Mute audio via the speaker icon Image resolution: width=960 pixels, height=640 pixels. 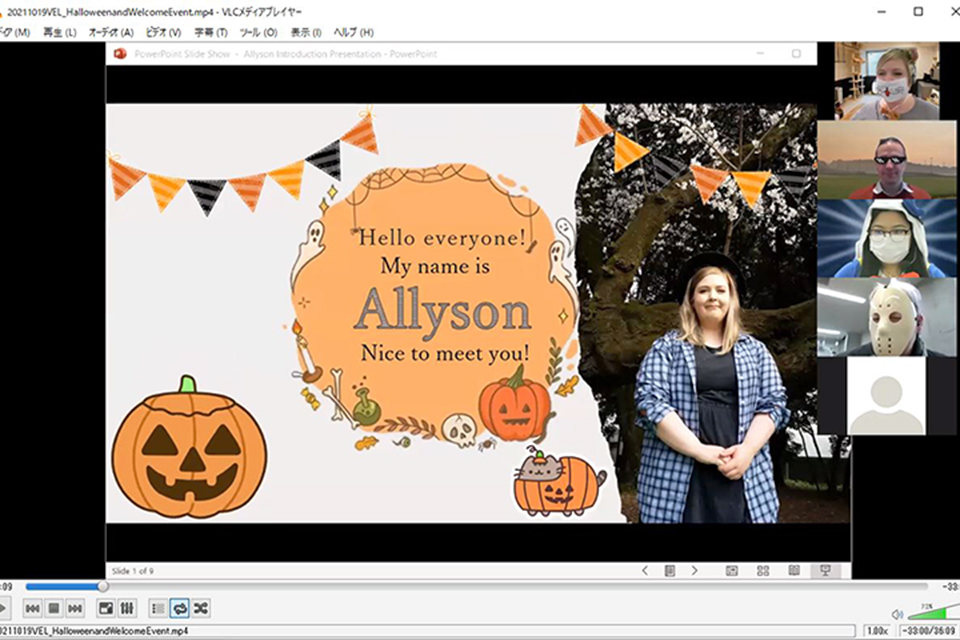897,614
